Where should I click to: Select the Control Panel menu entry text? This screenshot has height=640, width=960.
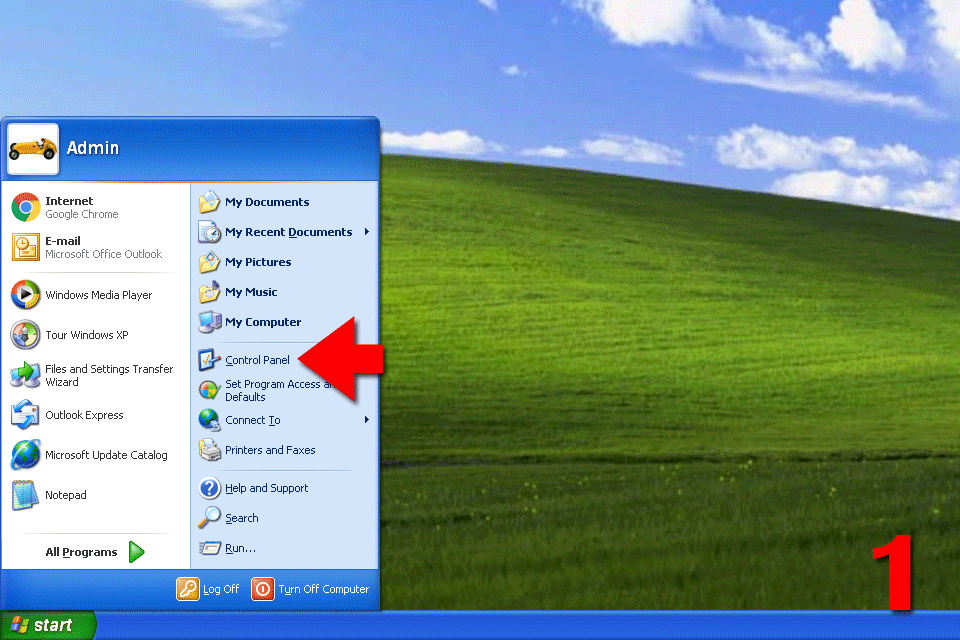pyautogui.click(x=257, y=360)
